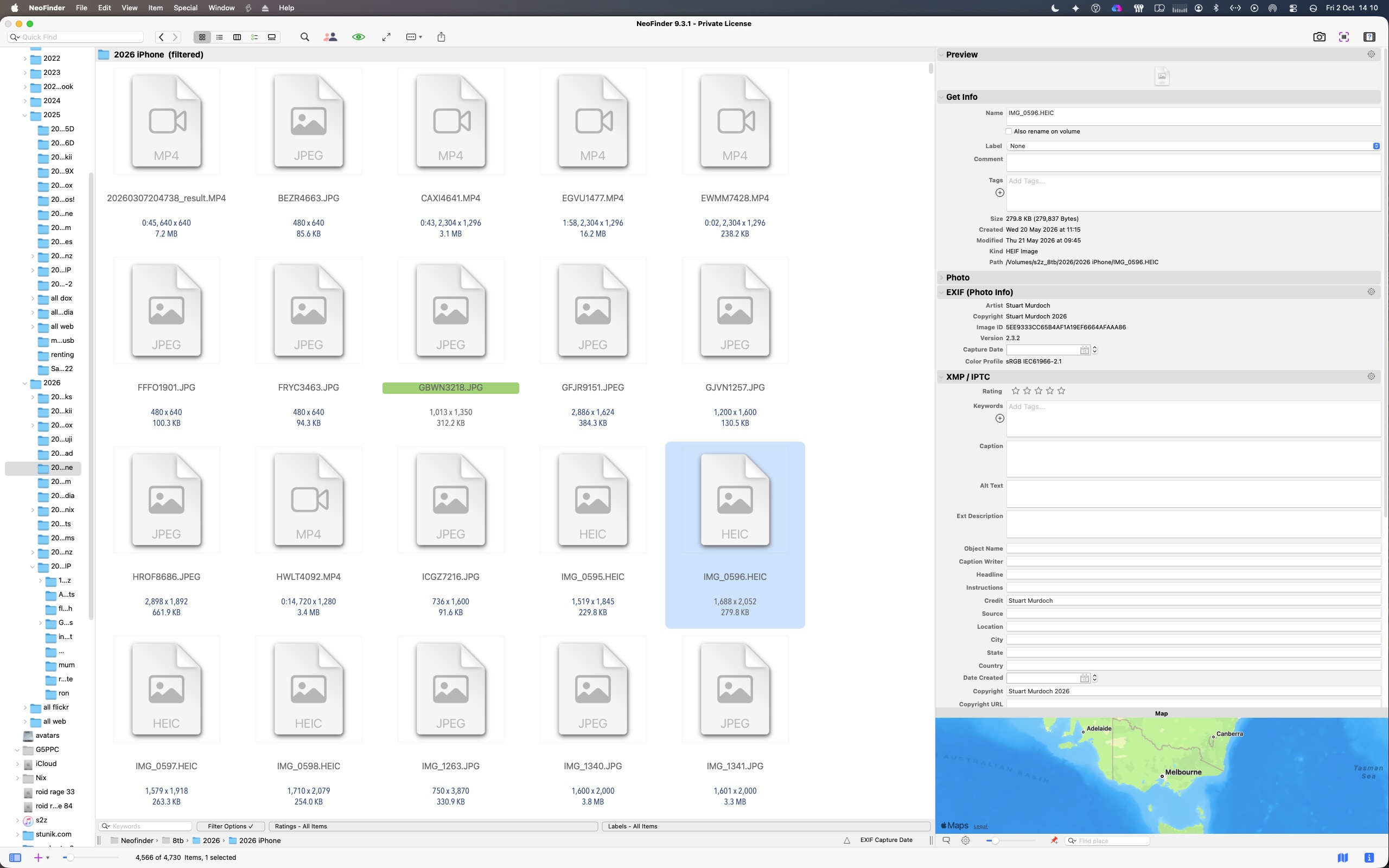This screenshot has width=1389, height=868.
Task: Click the purple screen-capture frame icon
Action: [1343, 37]
